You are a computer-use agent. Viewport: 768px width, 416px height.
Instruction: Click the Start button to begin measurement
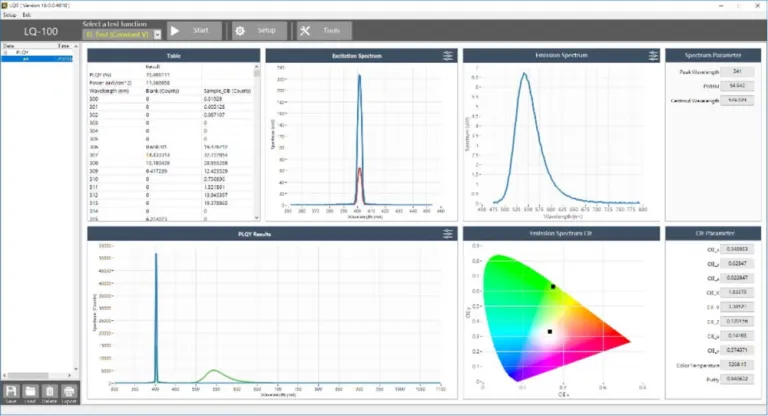[x=194, y=30]
